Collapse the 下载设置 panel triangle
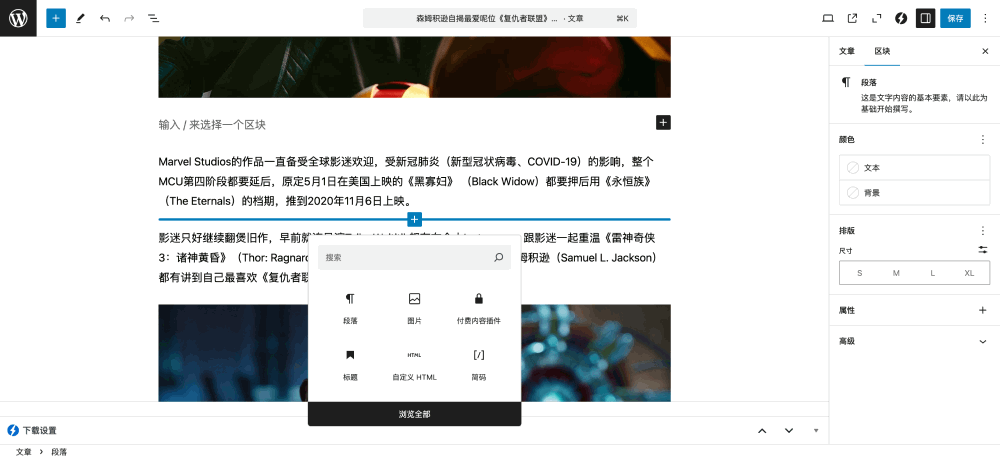The height and width of the screenshot is (459, 1000). click(x=816, y=430)
